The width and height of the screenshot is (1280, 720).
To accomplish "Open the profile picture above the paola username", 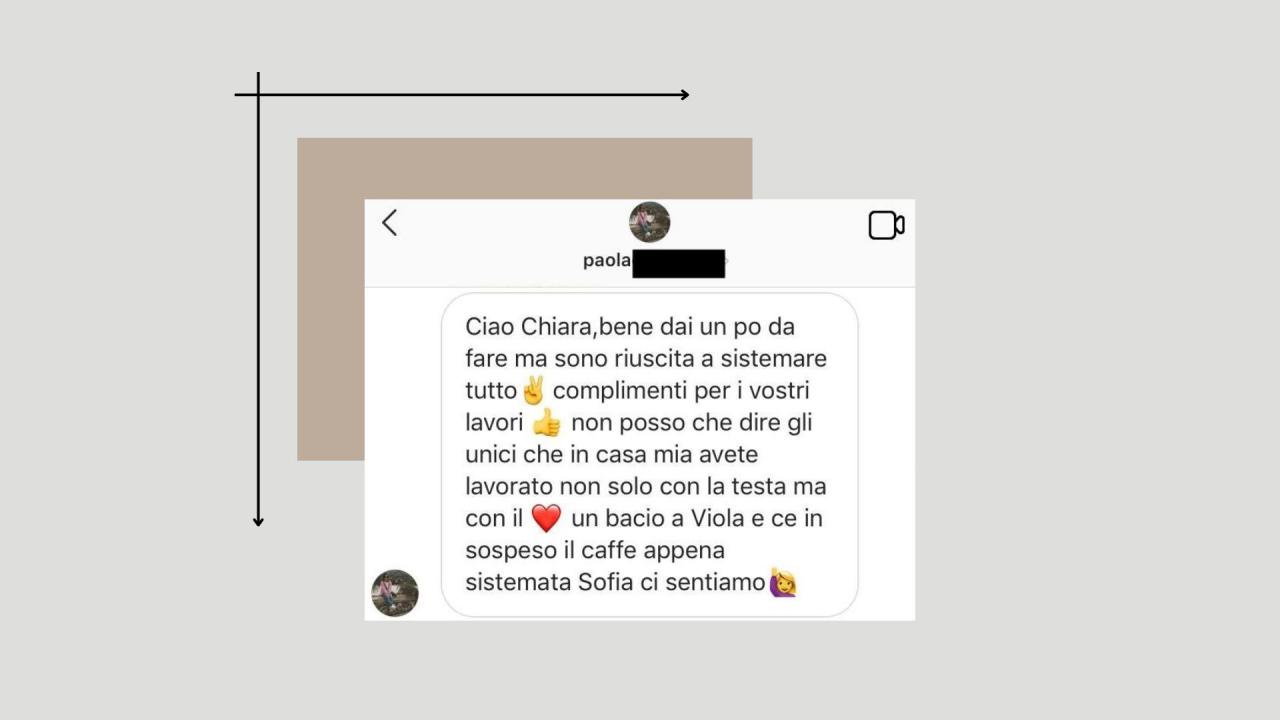I will point(650,222).
